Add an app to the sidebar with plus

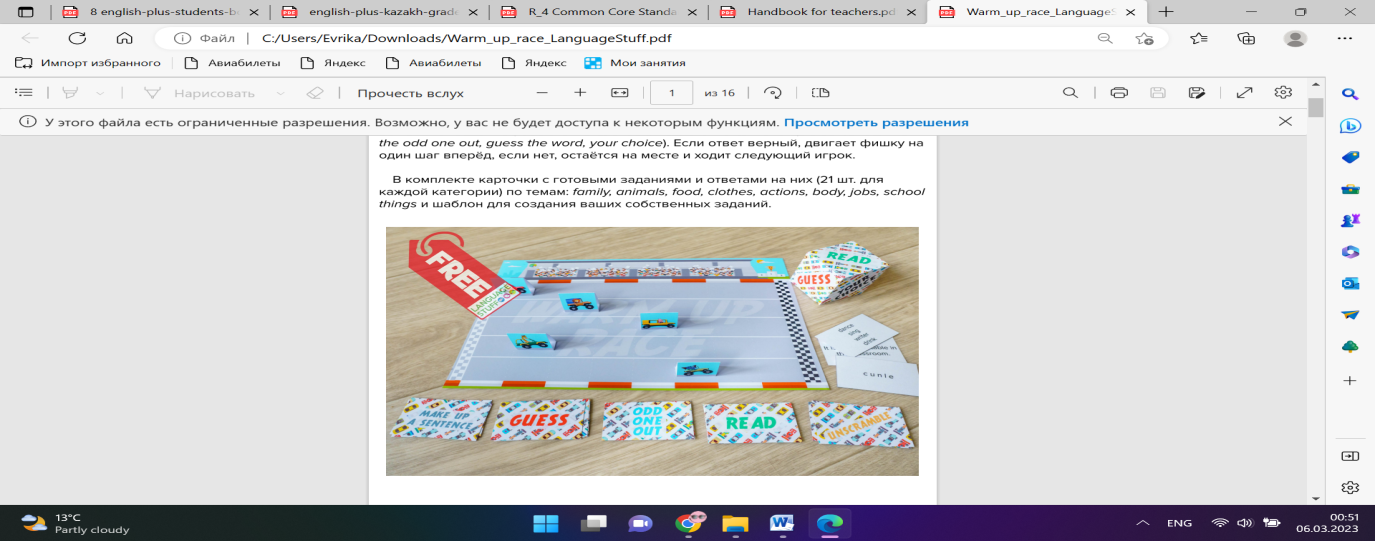click(1349, 381)
